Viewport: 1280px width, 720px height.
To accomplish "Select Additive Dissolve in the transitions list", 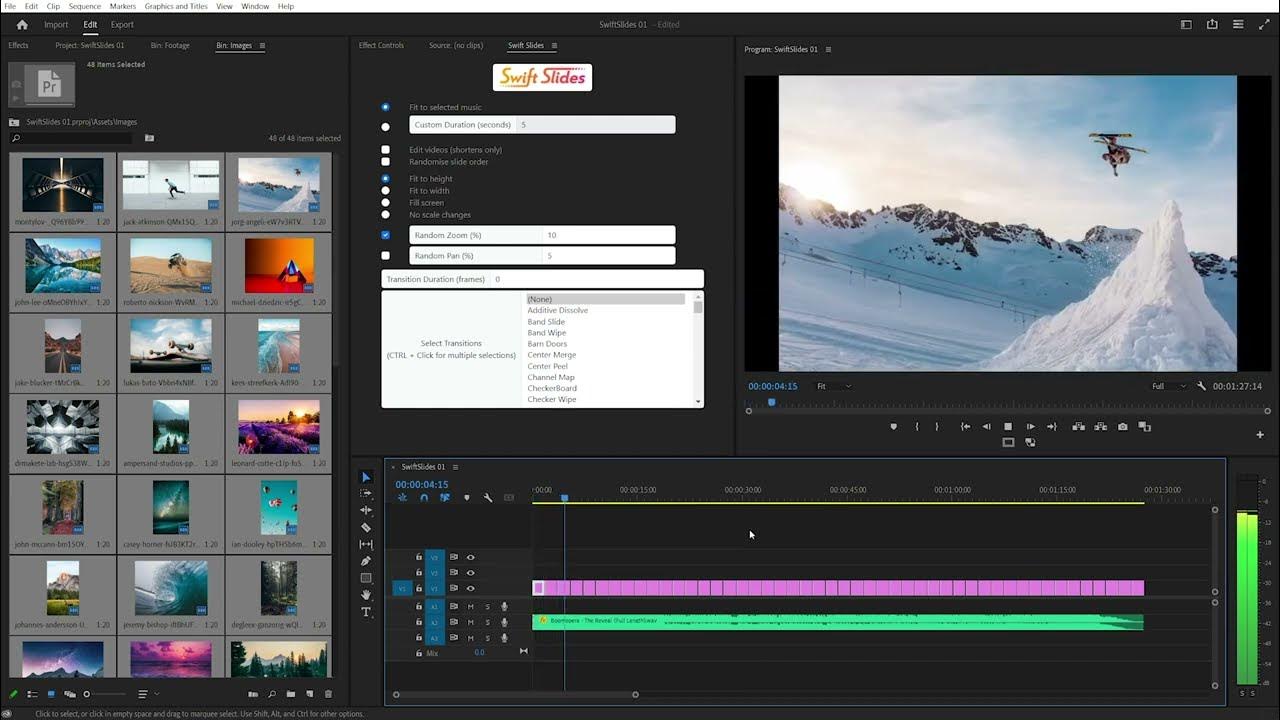I will 560,310.
